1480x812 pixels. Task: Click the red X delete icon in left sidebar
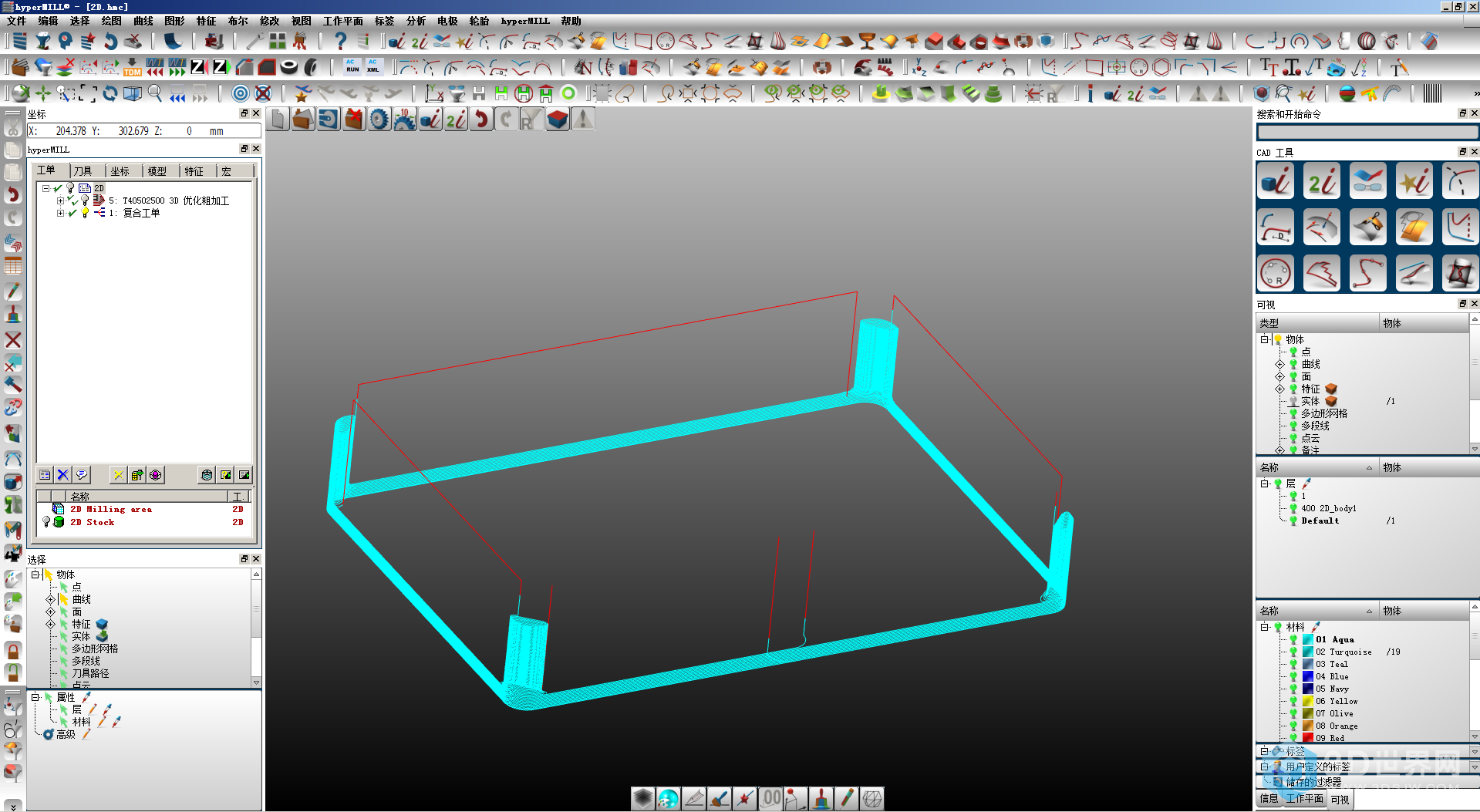pyautogui.click(x=13, y=340)
